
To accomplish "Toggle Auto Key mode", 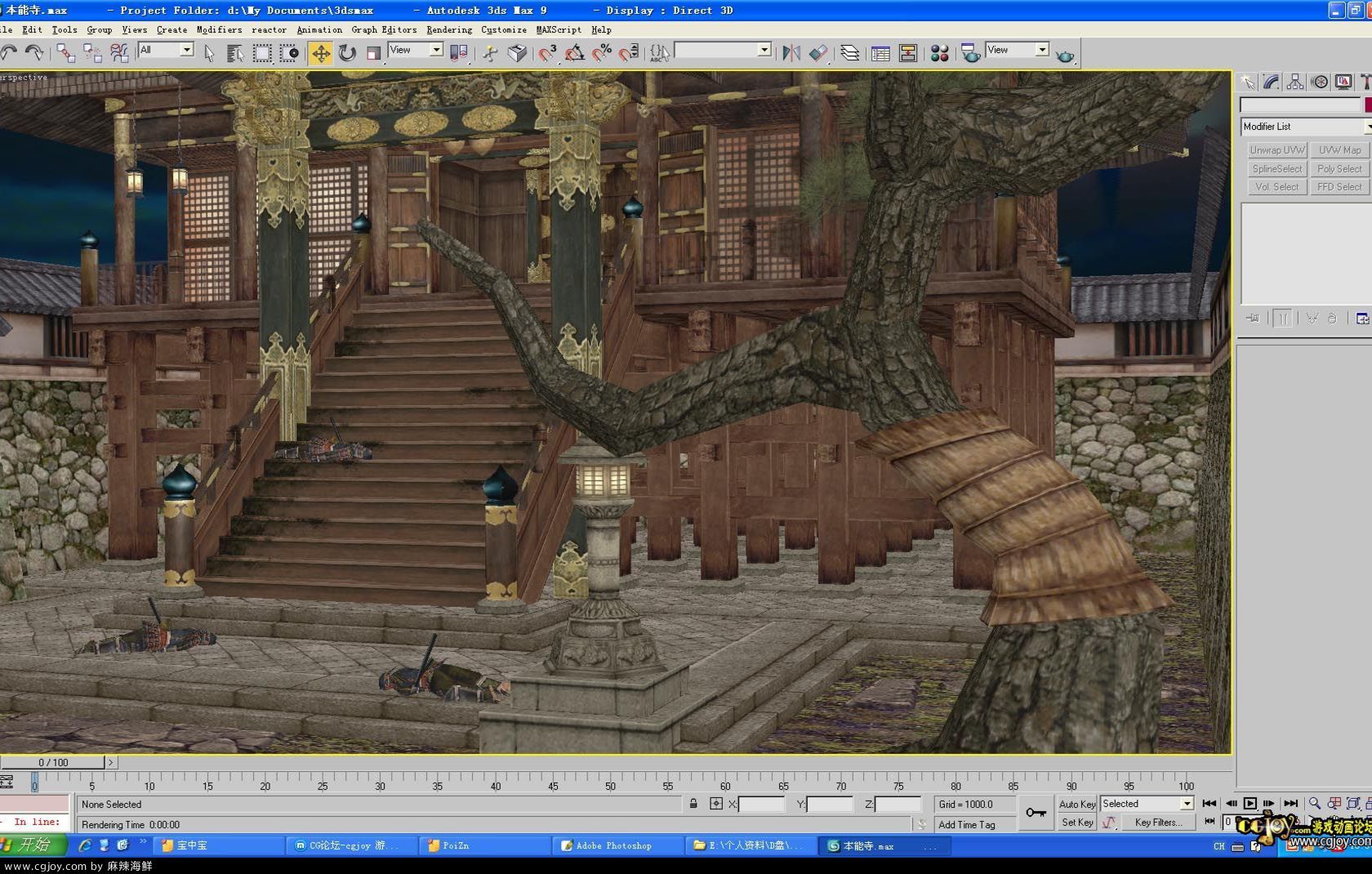I will [x=1077, y=805].
